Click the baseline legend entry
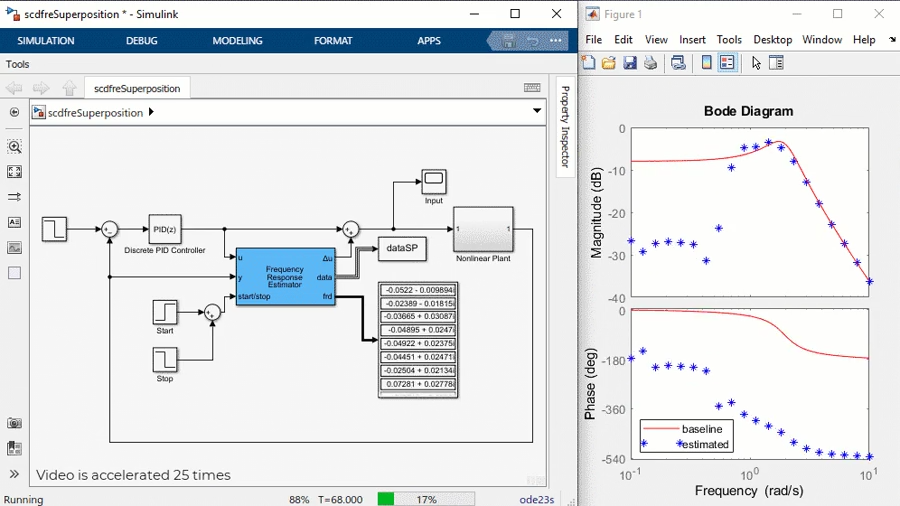The width and height of the screenshot is (900, 506). [x=701, y=429]
